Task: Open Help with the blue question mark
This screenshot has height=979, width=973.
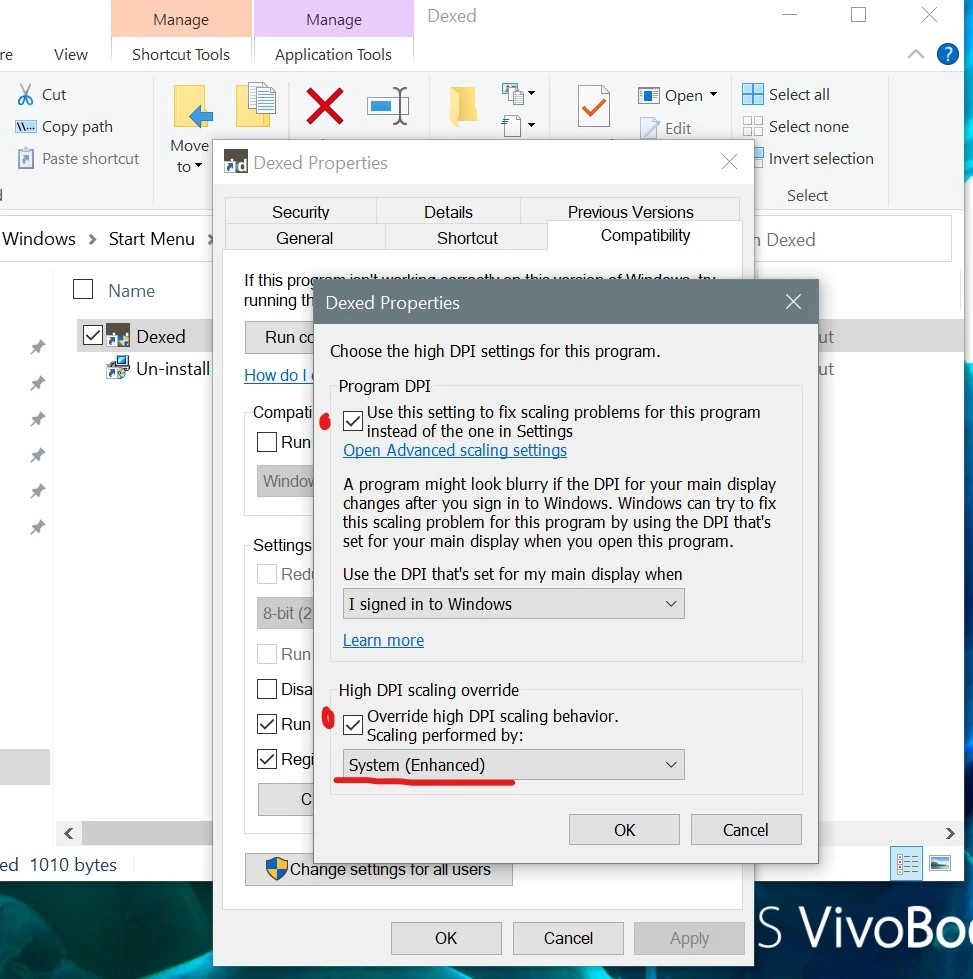Action: pos(947,54)
